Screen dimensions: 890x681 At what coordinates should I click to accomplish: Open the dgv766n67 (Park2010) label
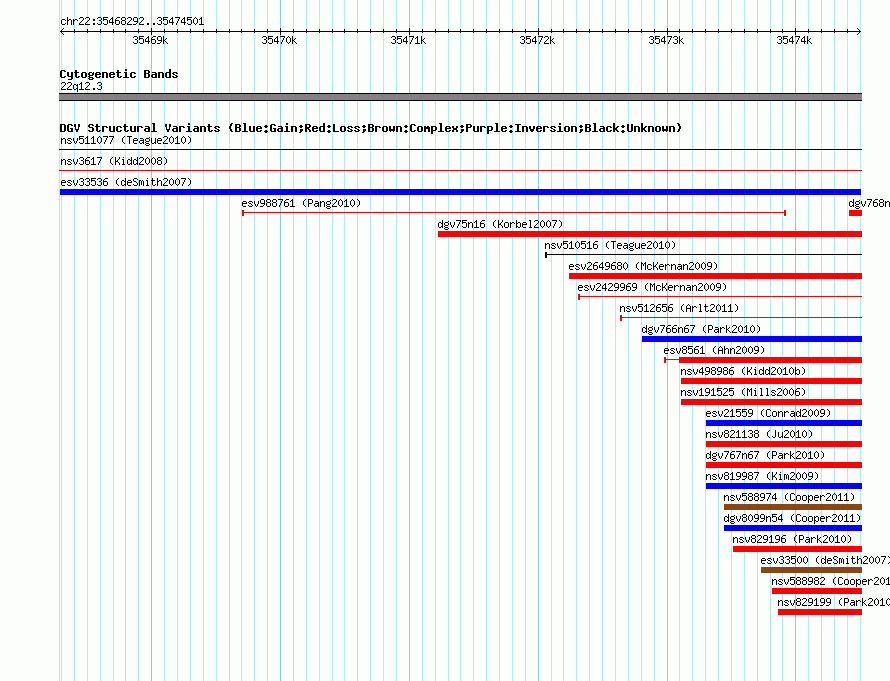click(x=701, y=329)
